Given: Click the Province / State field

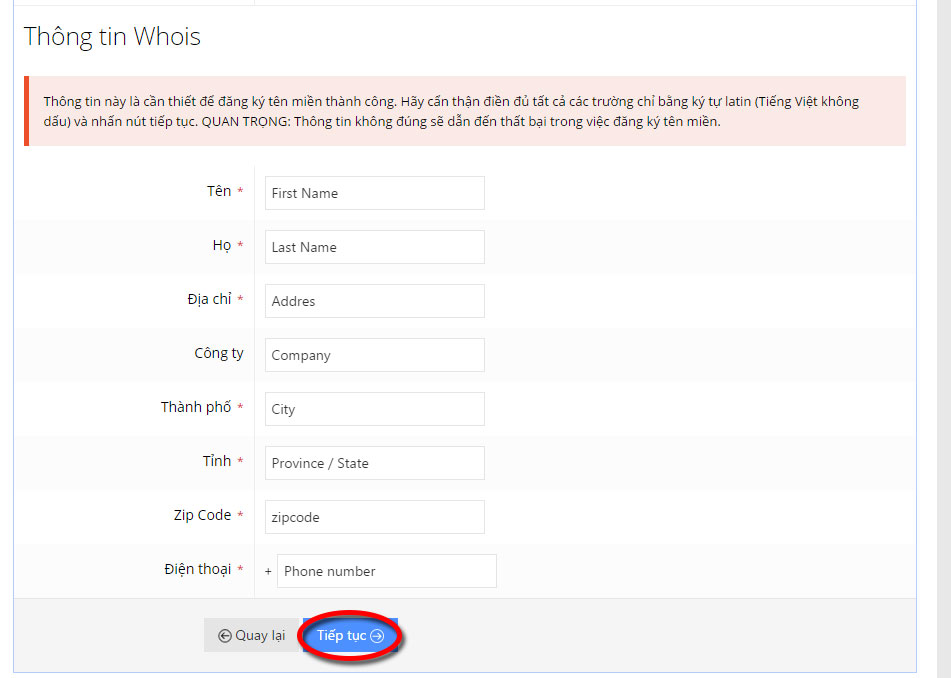Looking at the screenshot, I should [x=375, y=463].
